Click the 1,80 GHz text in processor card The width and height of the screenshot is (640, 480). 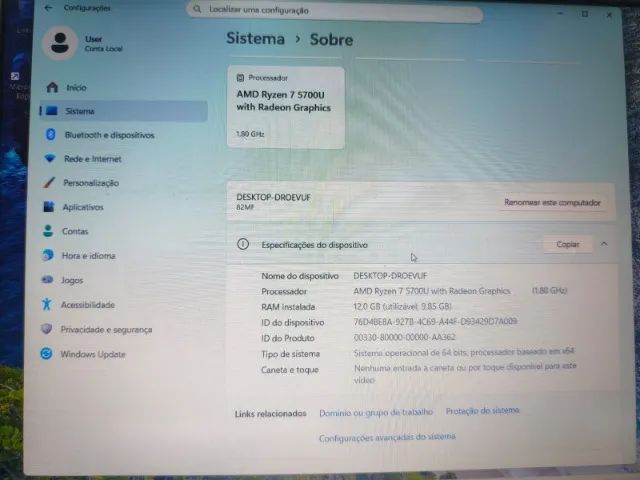(x=250, y=134)
